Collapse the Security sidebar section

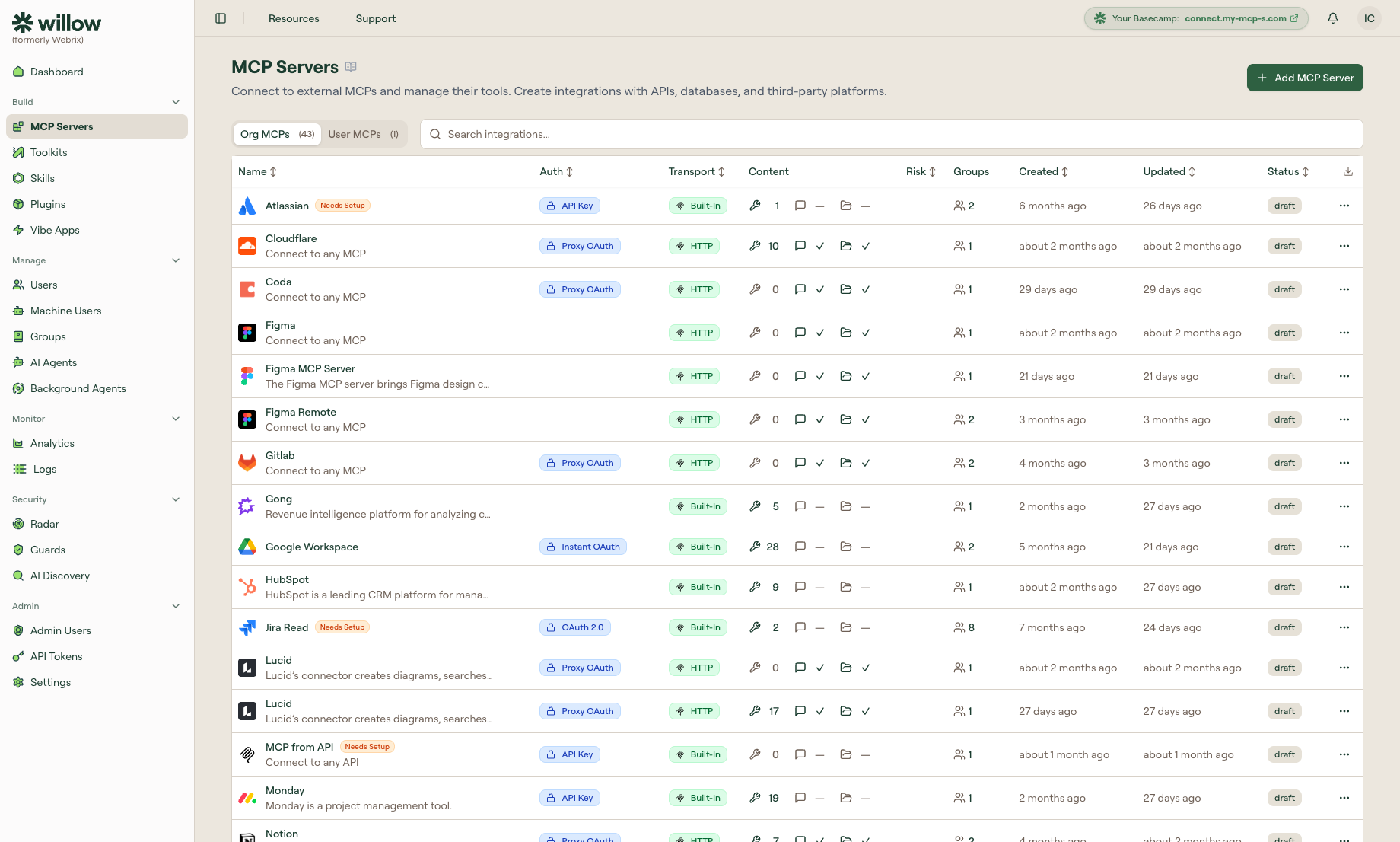(x=176, y=499)
